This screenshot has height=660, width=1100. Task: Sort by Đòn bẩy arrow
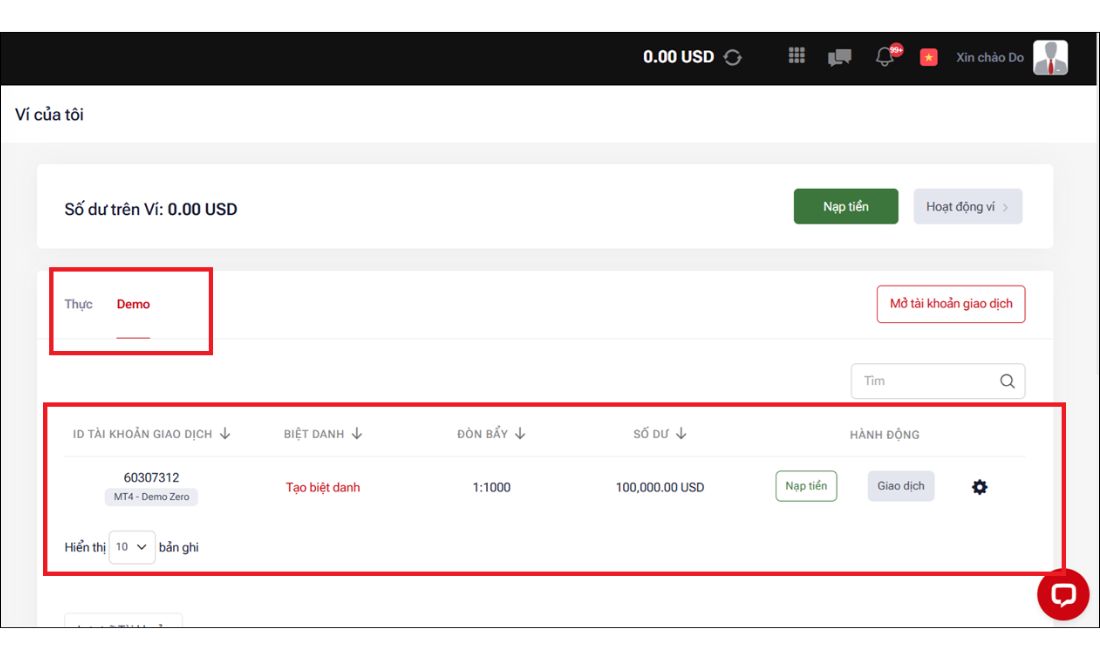(520, 433)
